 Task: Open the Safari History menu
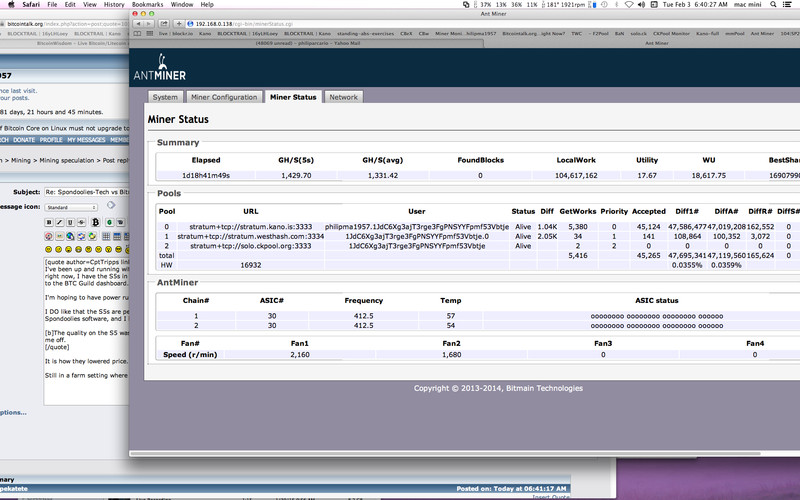pyautogui.click(x=114, y=4)
